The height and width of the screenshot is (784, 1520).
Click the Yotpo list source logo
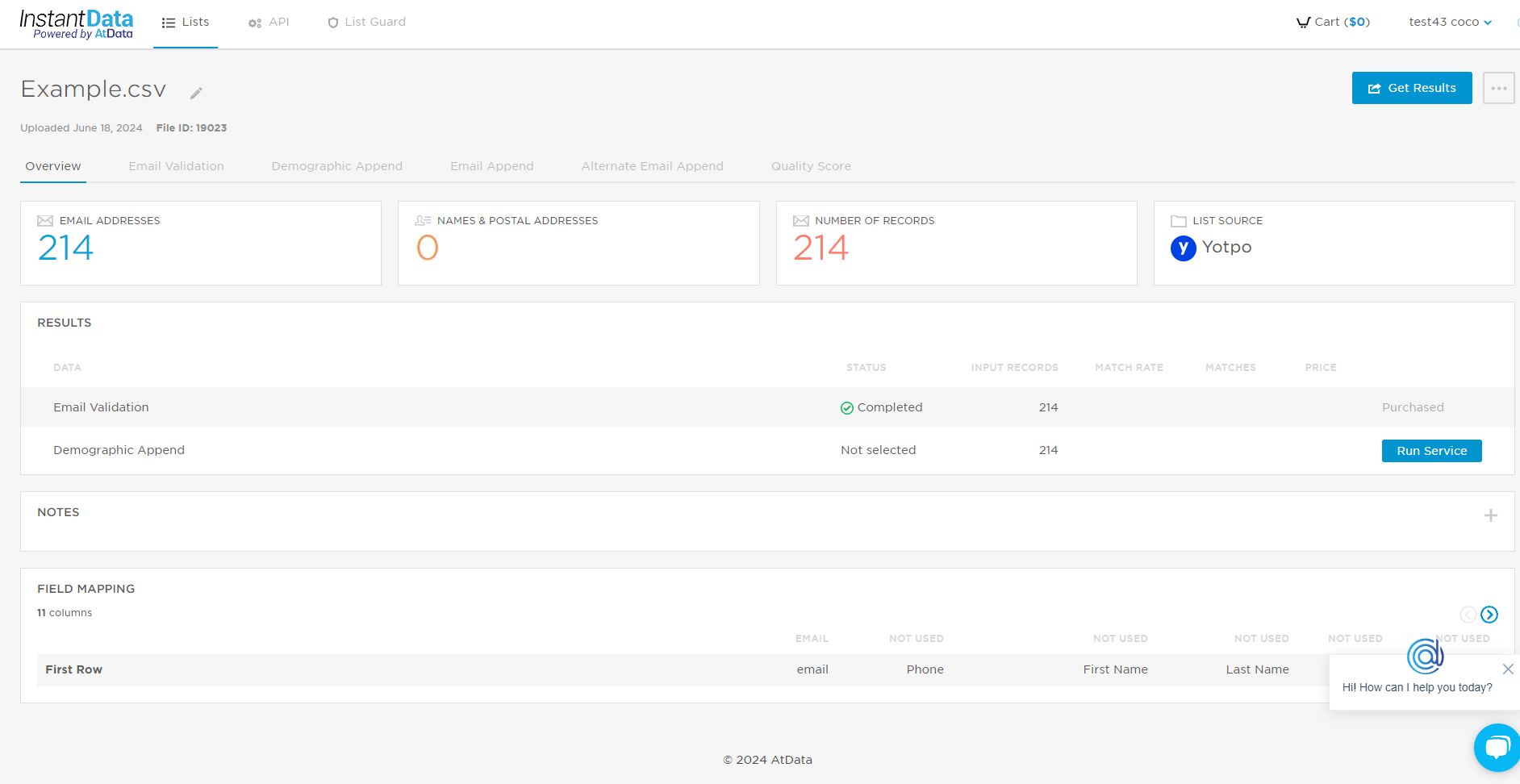pos(1183,248)
